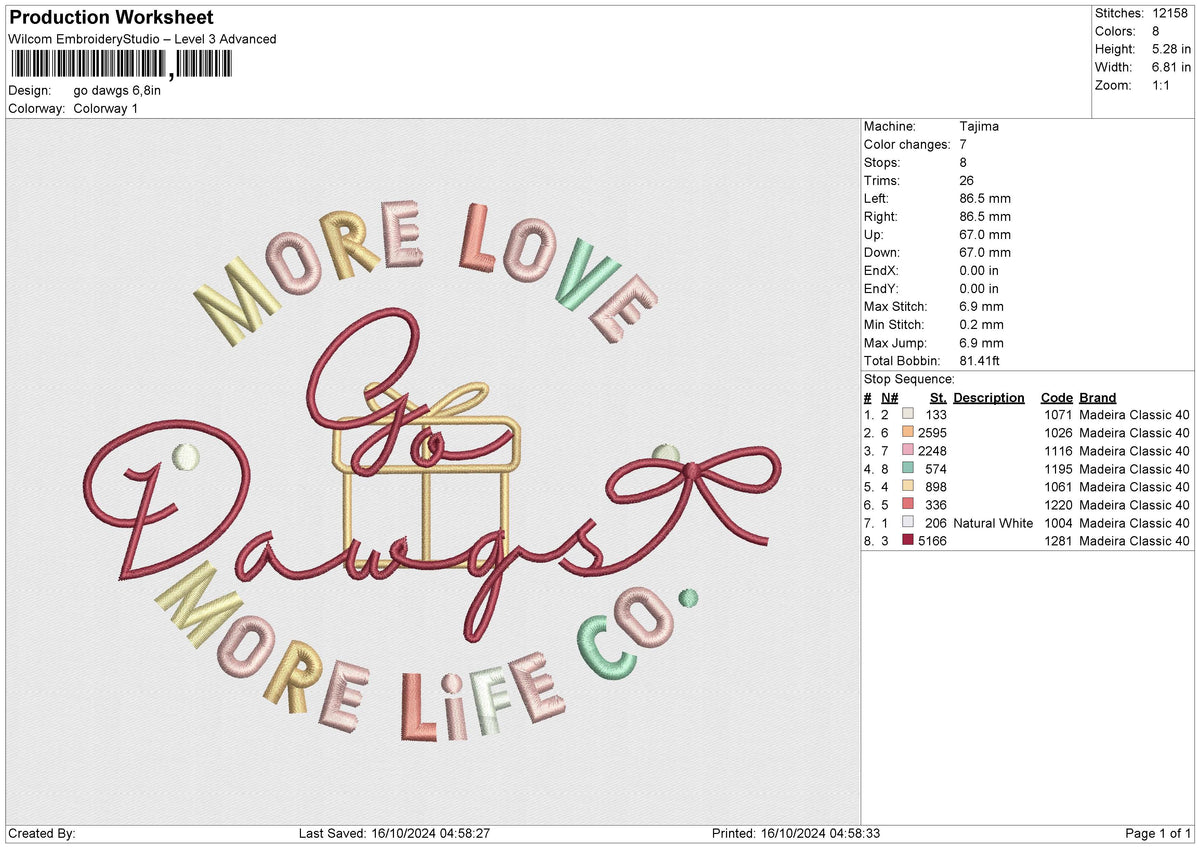Viewport: 1200px width, 848px height.
Task: Click the stitch count 5166 in row 8
Action: coord(932,540)
